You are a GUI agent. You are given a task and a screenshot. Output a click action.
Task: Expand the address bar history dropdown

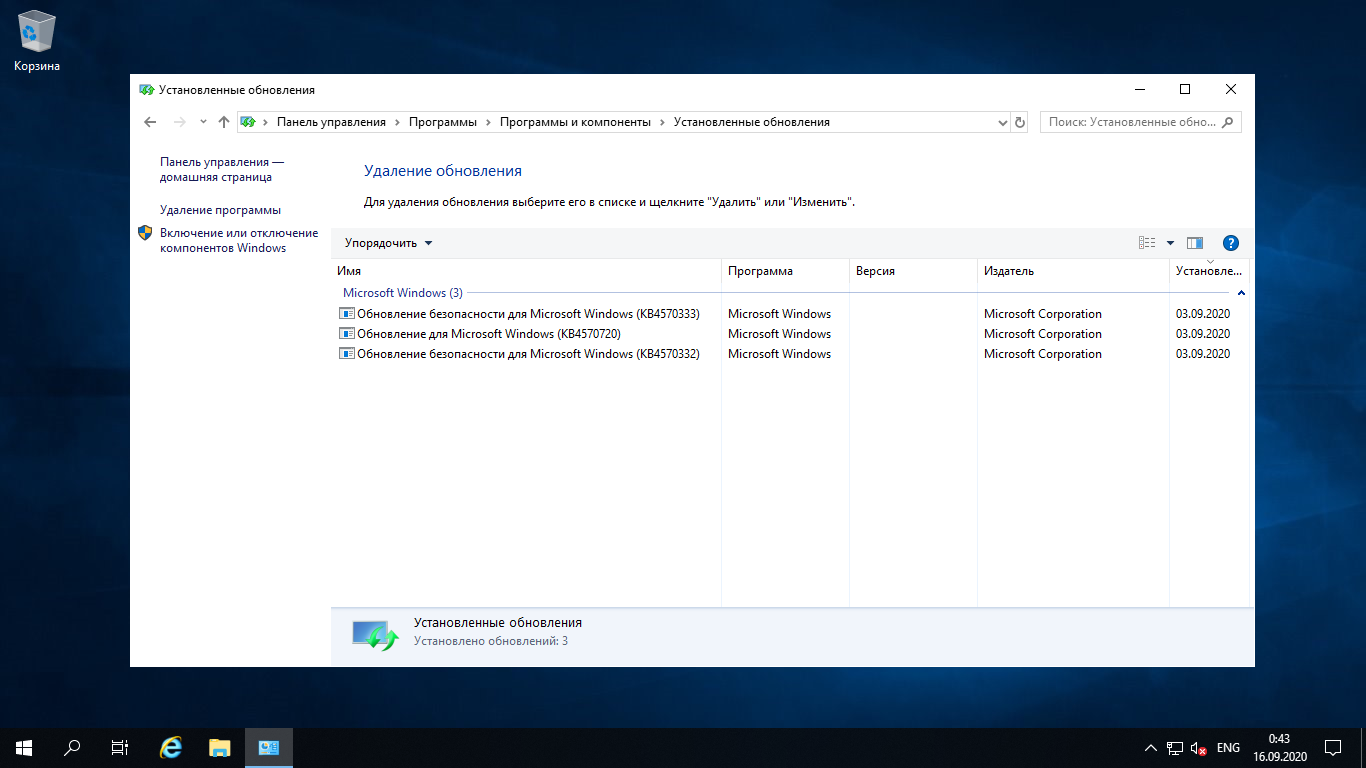(1003, 122)
